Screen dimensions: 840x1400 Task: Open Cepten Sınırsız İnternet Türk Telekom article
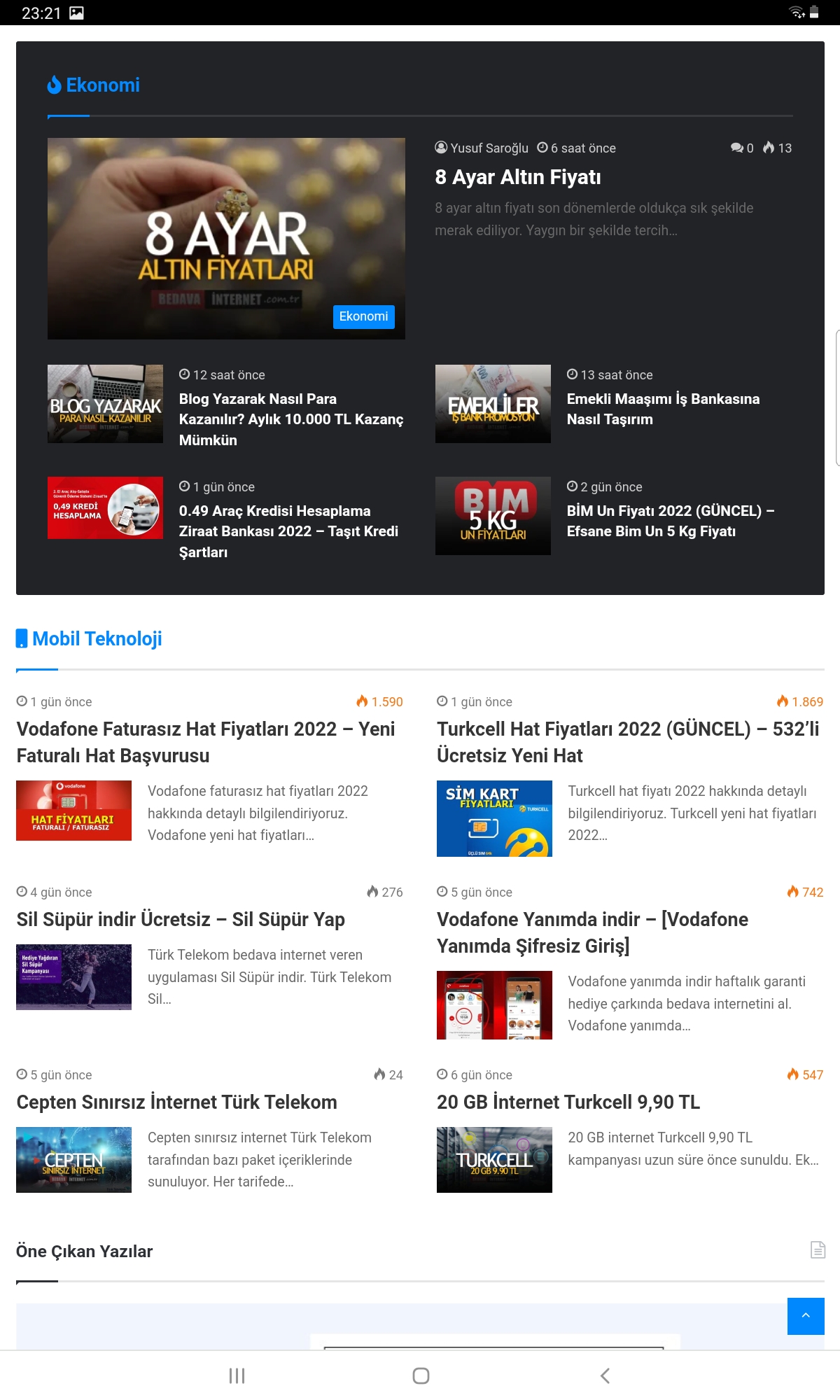click(176, 1102)
